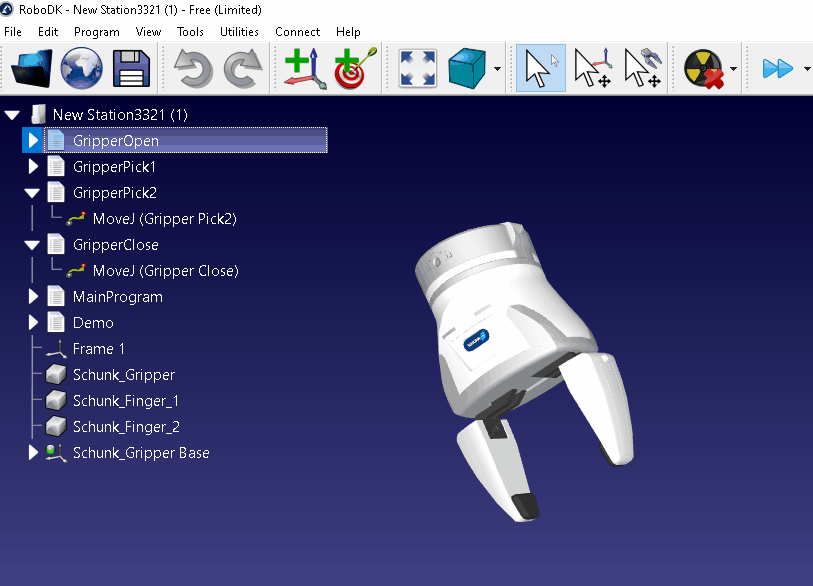Open the Program menu

click(x=96, y=32)
